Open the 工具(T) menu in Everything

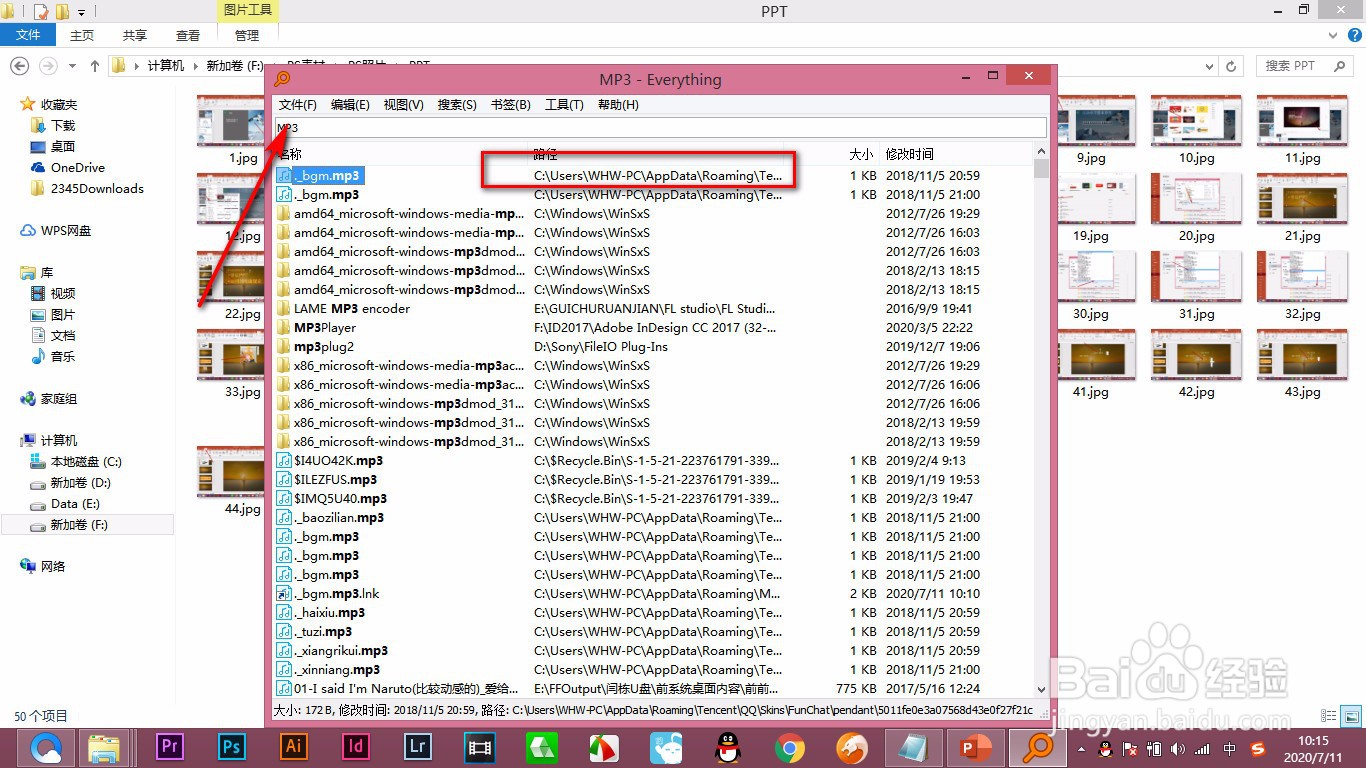pyautogui.click(x=564, y=105)
